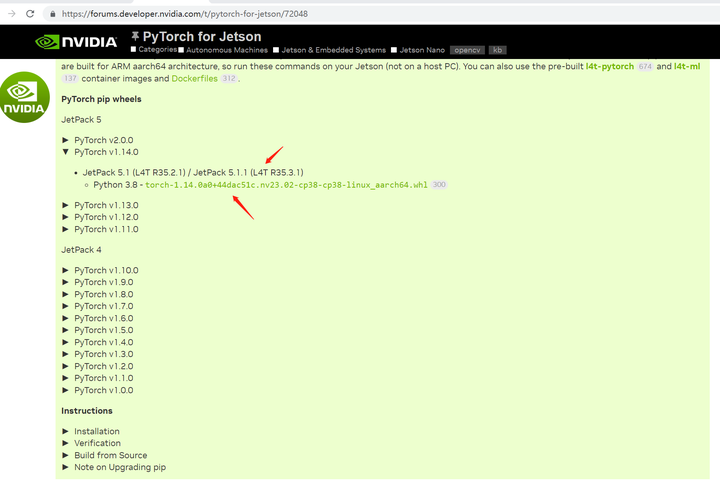Download the torch-1.14.0a0 aarch64 wheel file
The height and width of the screenshot is (491, 720).
click(286, 185)
